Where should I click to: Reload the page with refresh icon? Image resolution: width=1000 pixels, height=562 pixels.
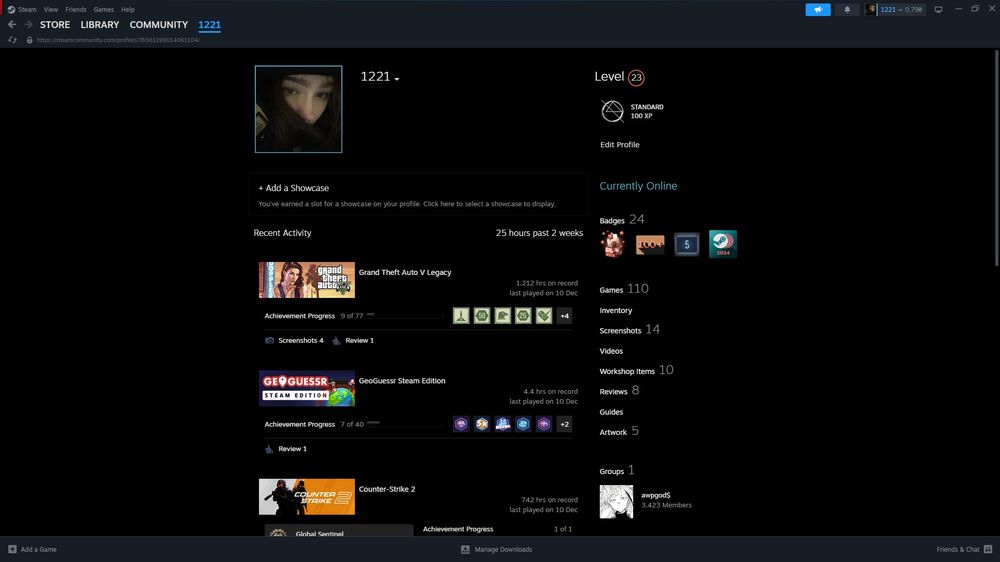point(12,40)
